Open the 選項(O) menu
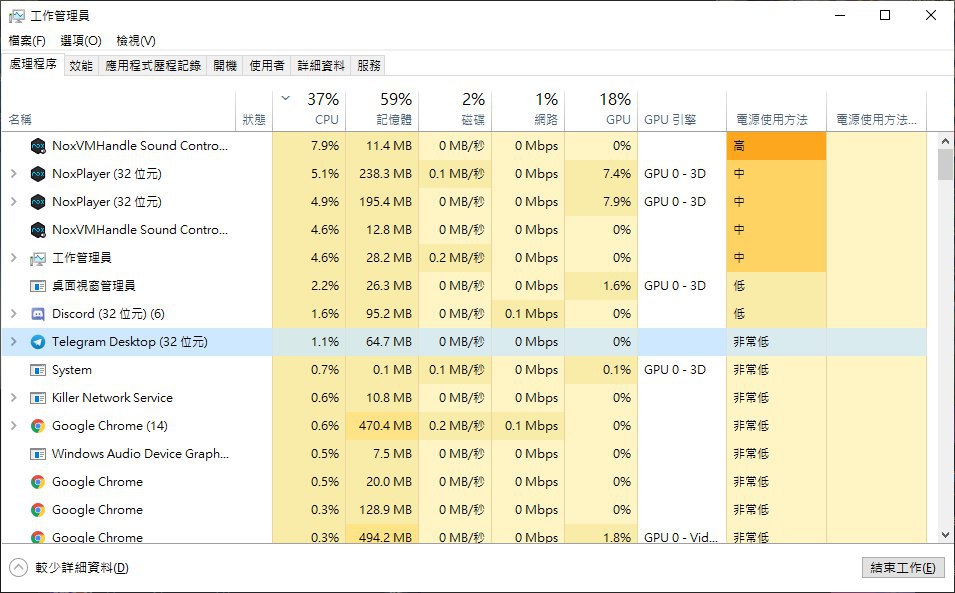 tap(81, 41)
